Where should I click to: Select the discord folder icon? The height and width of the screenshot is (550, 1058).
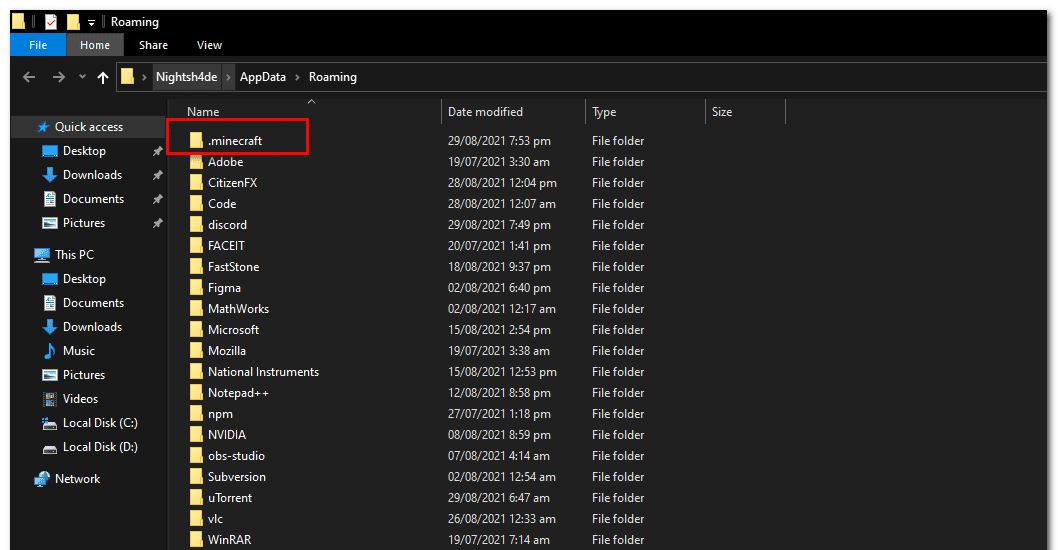tap(196, 224)
